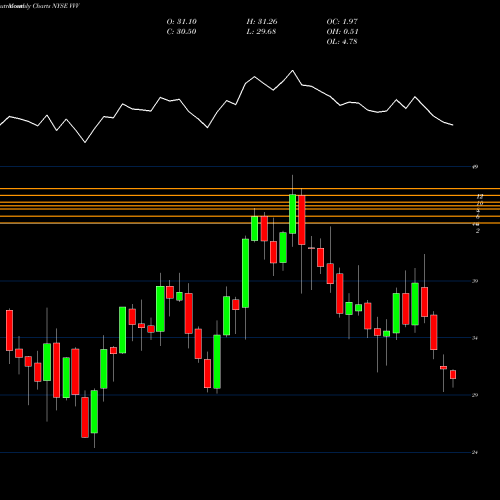This screenshot has width=500, height=500.
Task: Click the last red candlestick on the right
Action: point(453,374)
